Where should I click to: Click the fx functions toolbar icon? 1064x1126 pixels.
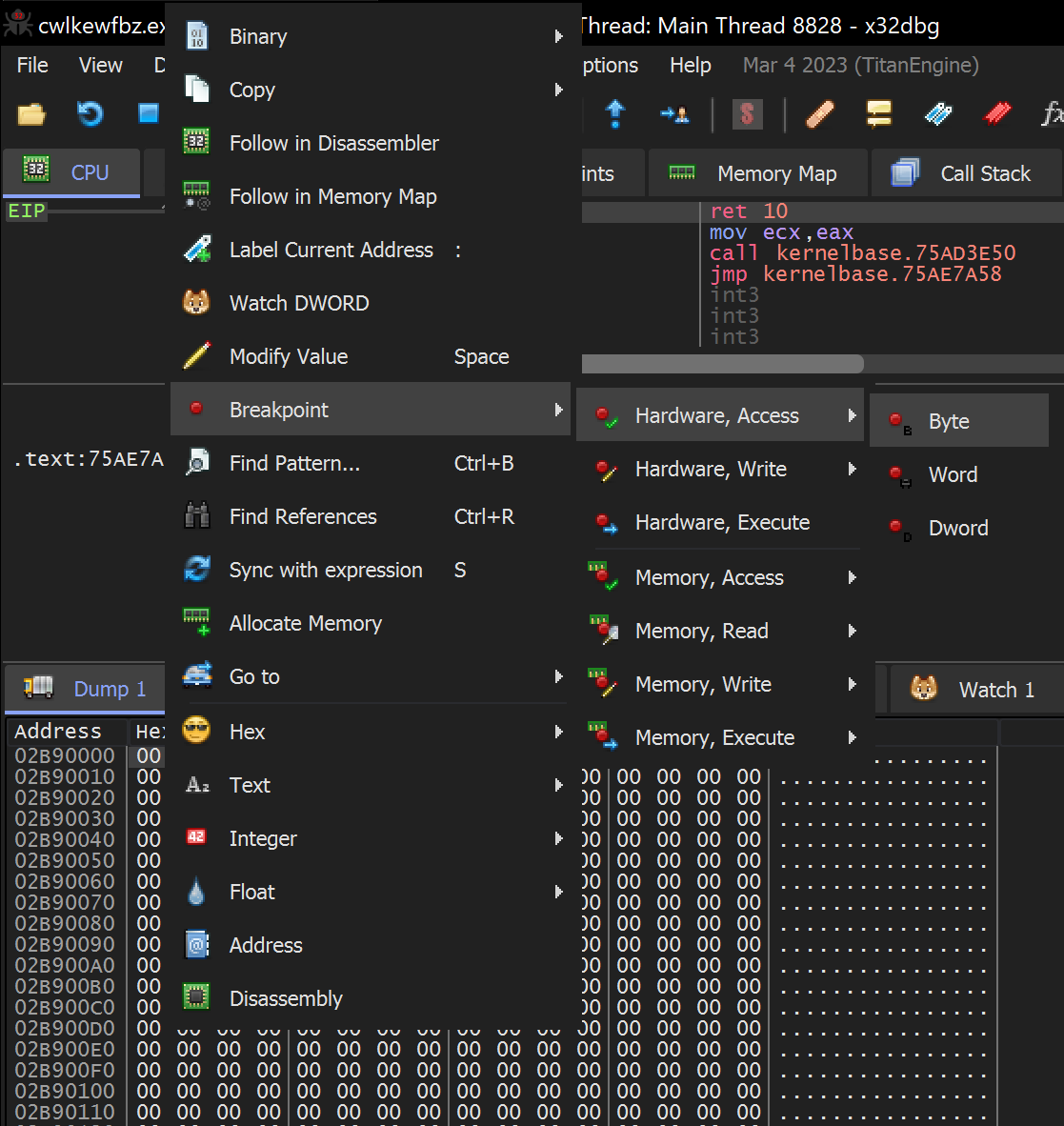click(x=1053, y=113)
